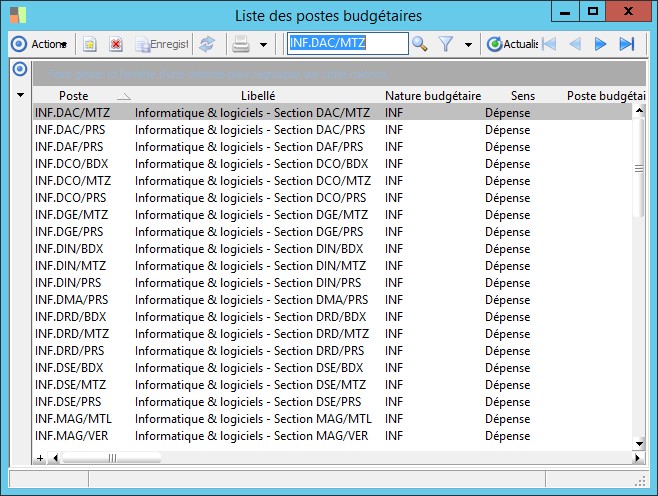Select row INF.DIN/MTZ

(x=332, y=266)
